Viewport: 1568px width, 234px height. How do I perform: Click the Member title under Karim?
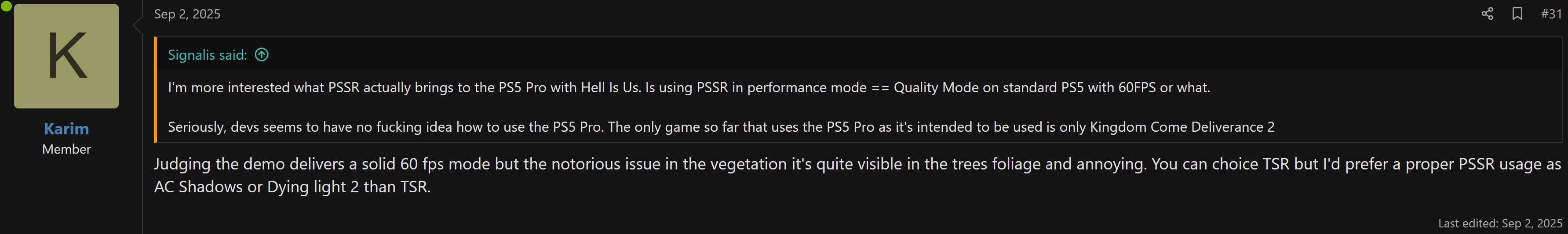pos(66,150)
